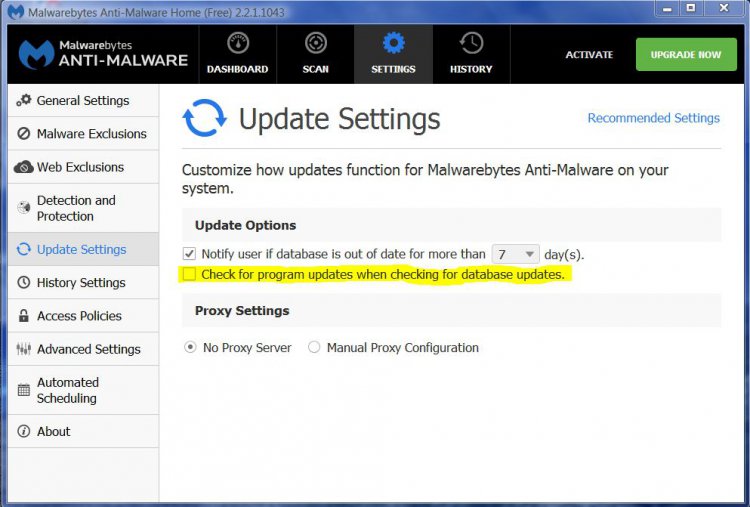Image resolution: width=750 pixels, height=507 pixels.
Task: Select the Settings gear icon
Action: click(394, 44)
